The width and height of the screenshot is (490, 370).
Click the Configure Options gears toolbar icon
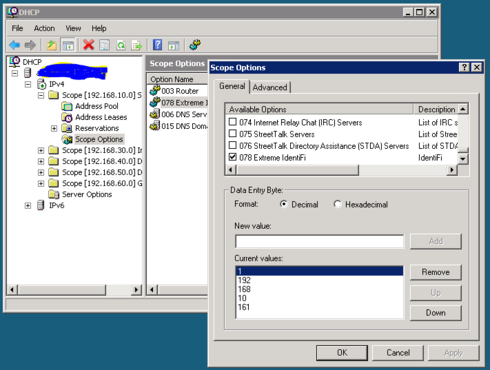[195, 45]
